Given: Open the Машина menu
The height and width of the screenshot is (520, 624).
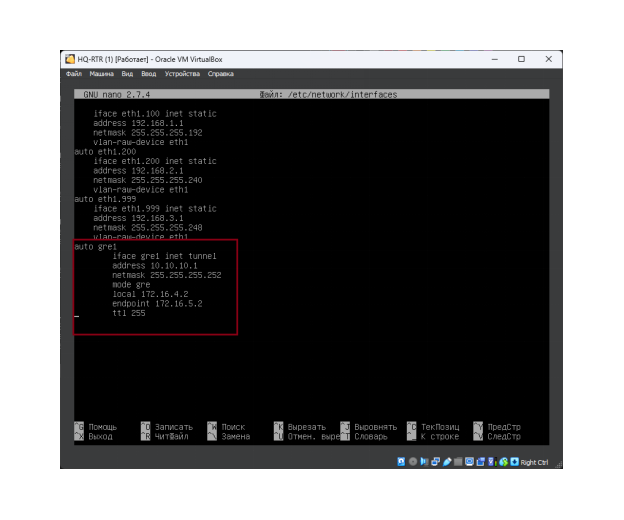Looking at the screenshot, I should click(101, 74).
